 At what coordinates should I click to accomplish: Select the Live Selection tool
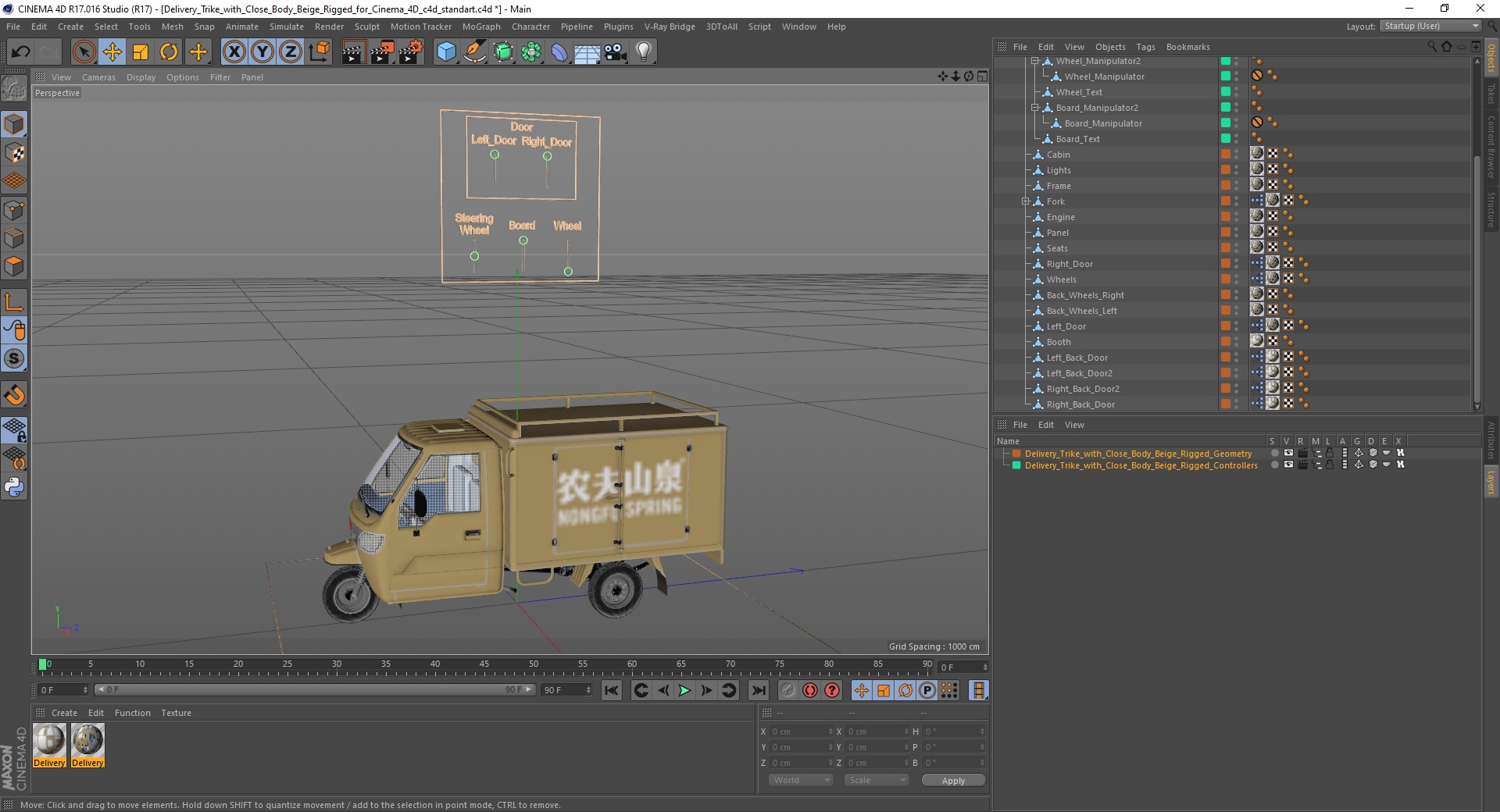coord(84,52)
